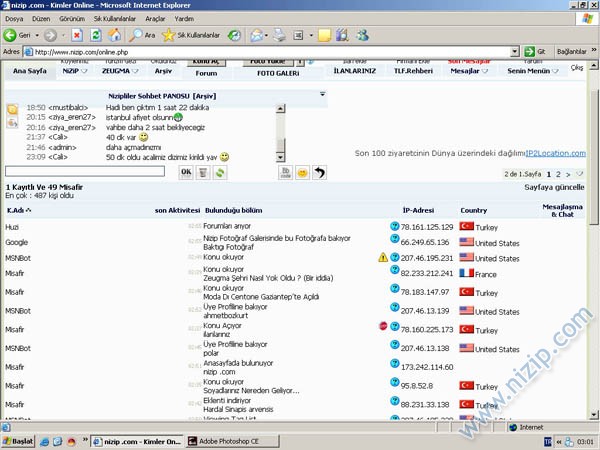
Task: Open the History toolbar icon
Action: [x=234, y=35]
